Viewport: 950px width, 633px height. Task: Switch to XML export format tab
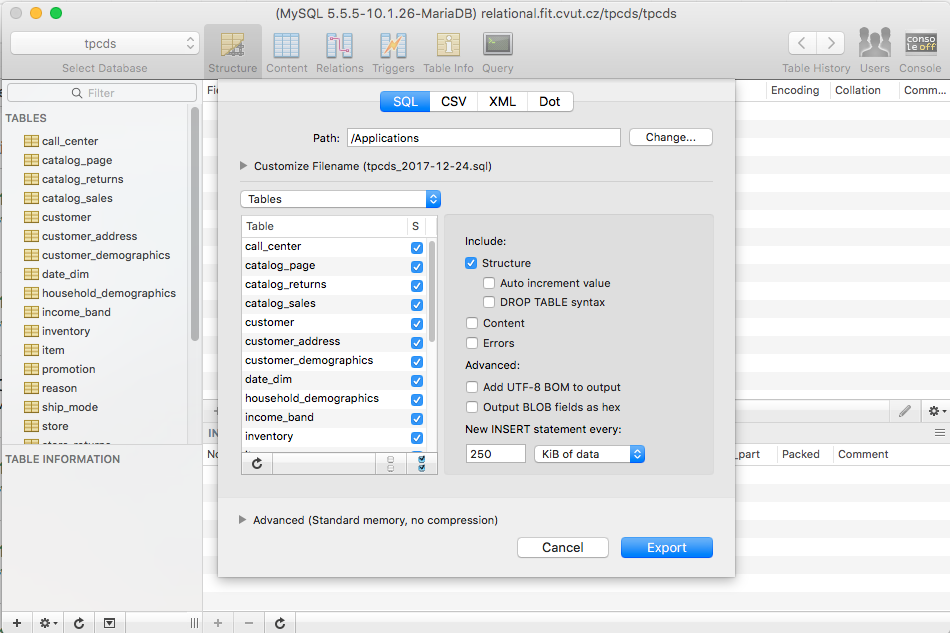point(502,101)
